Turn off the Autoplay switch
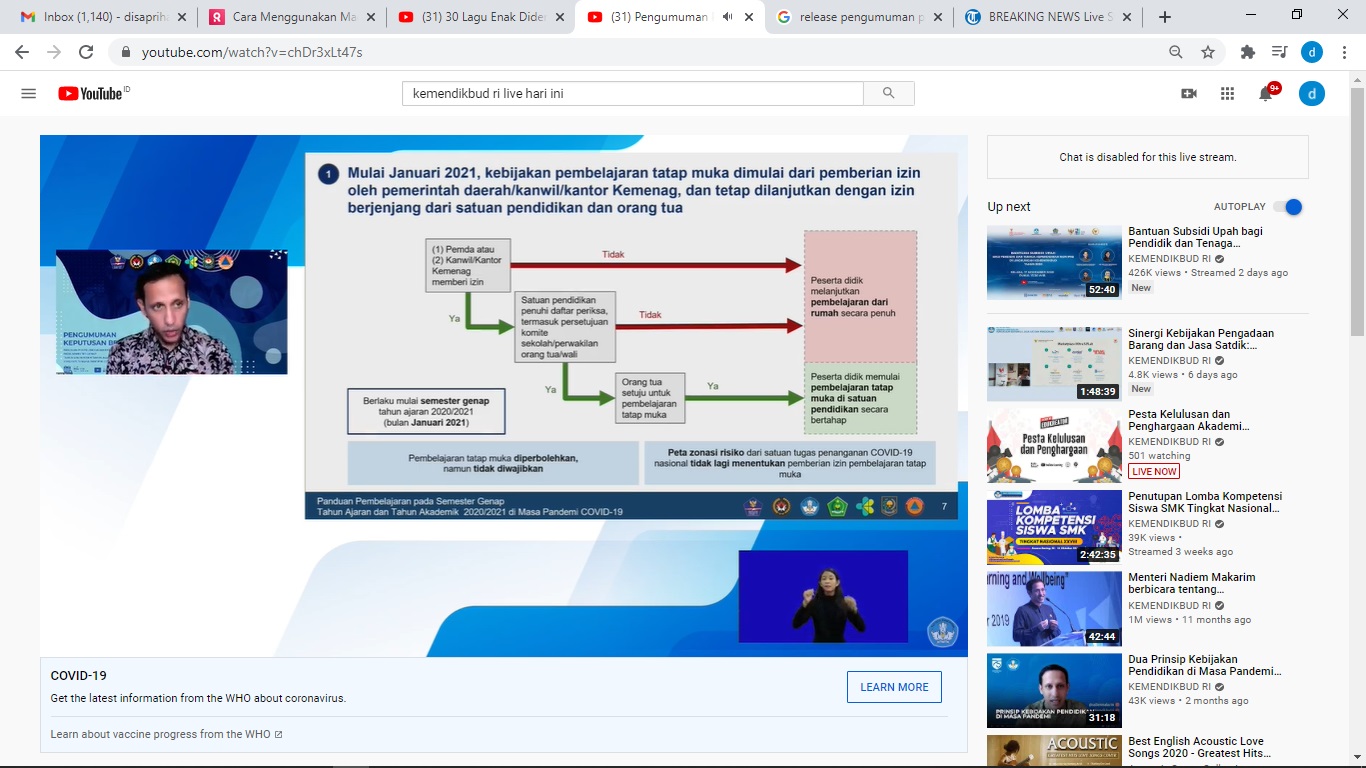This screenshot has width=1366, height=768. tap(1287, 207)
